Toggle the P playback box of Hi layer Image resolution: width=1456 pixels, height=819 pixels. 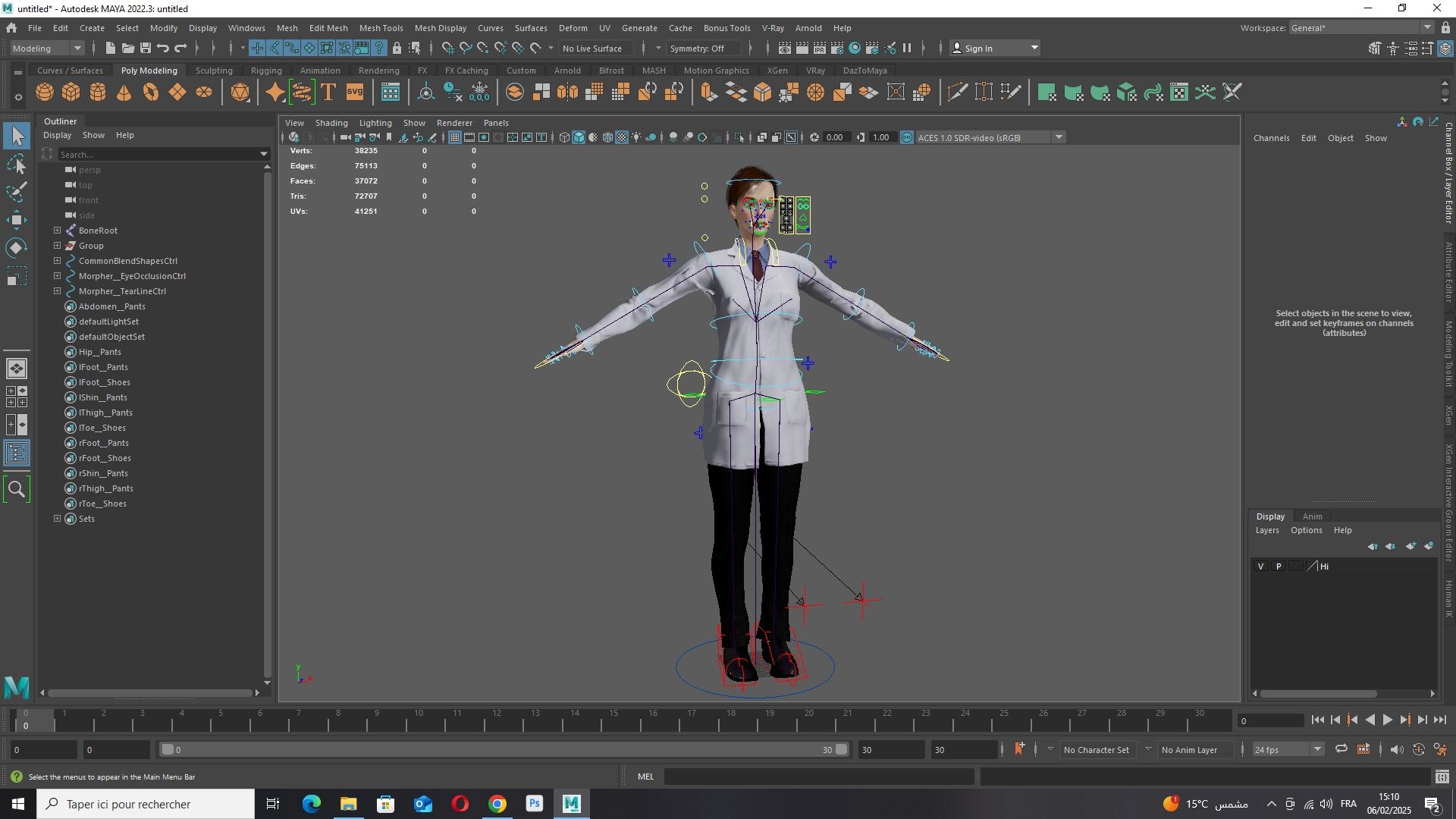pyautogui.click(x=1279, y=566)
